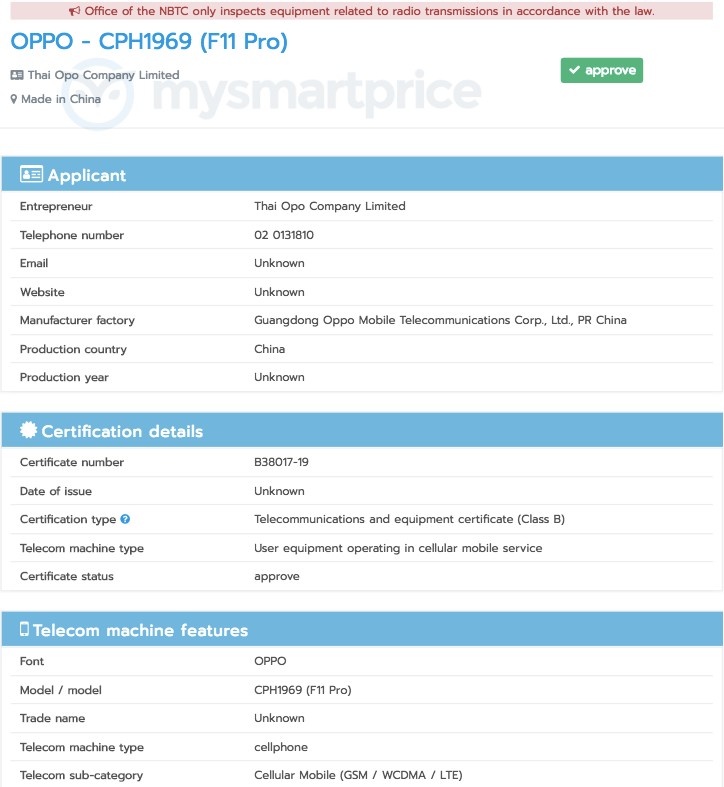Click the telephone number 02 0131810
724x787 pixels.
click(284, 235)
